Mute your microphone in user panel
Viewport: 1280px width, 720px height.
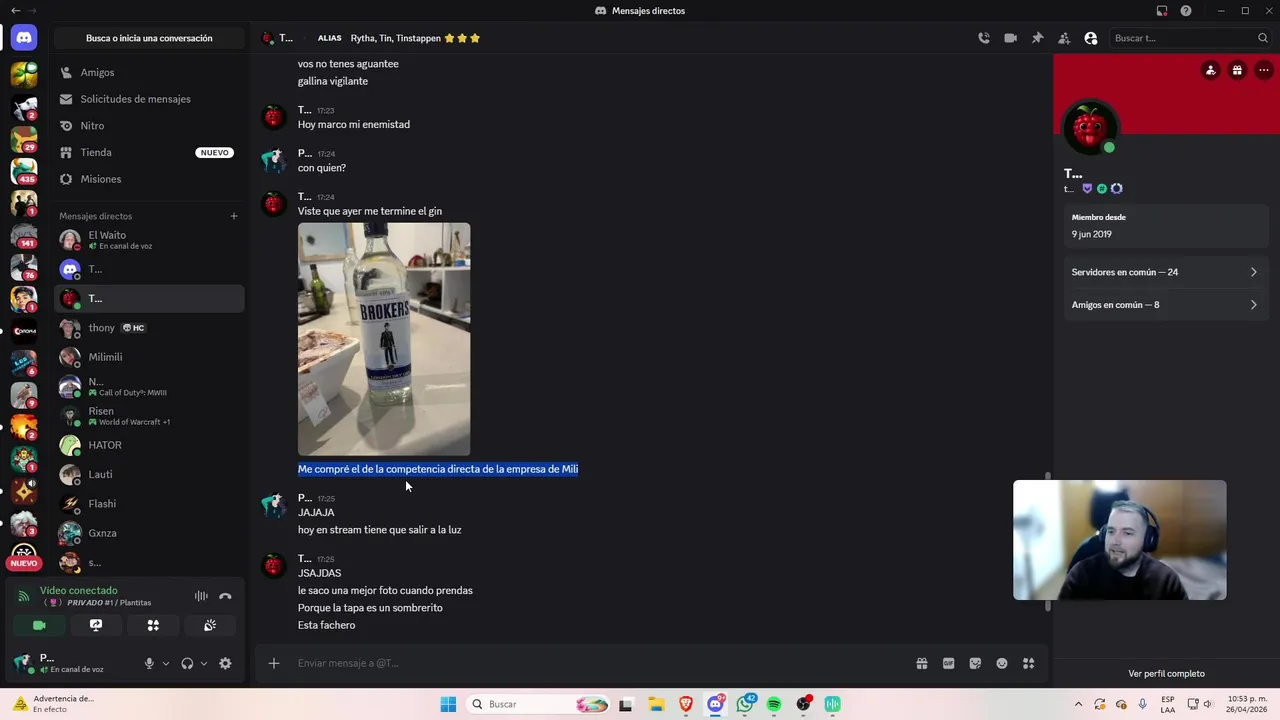tap(149, 663)
